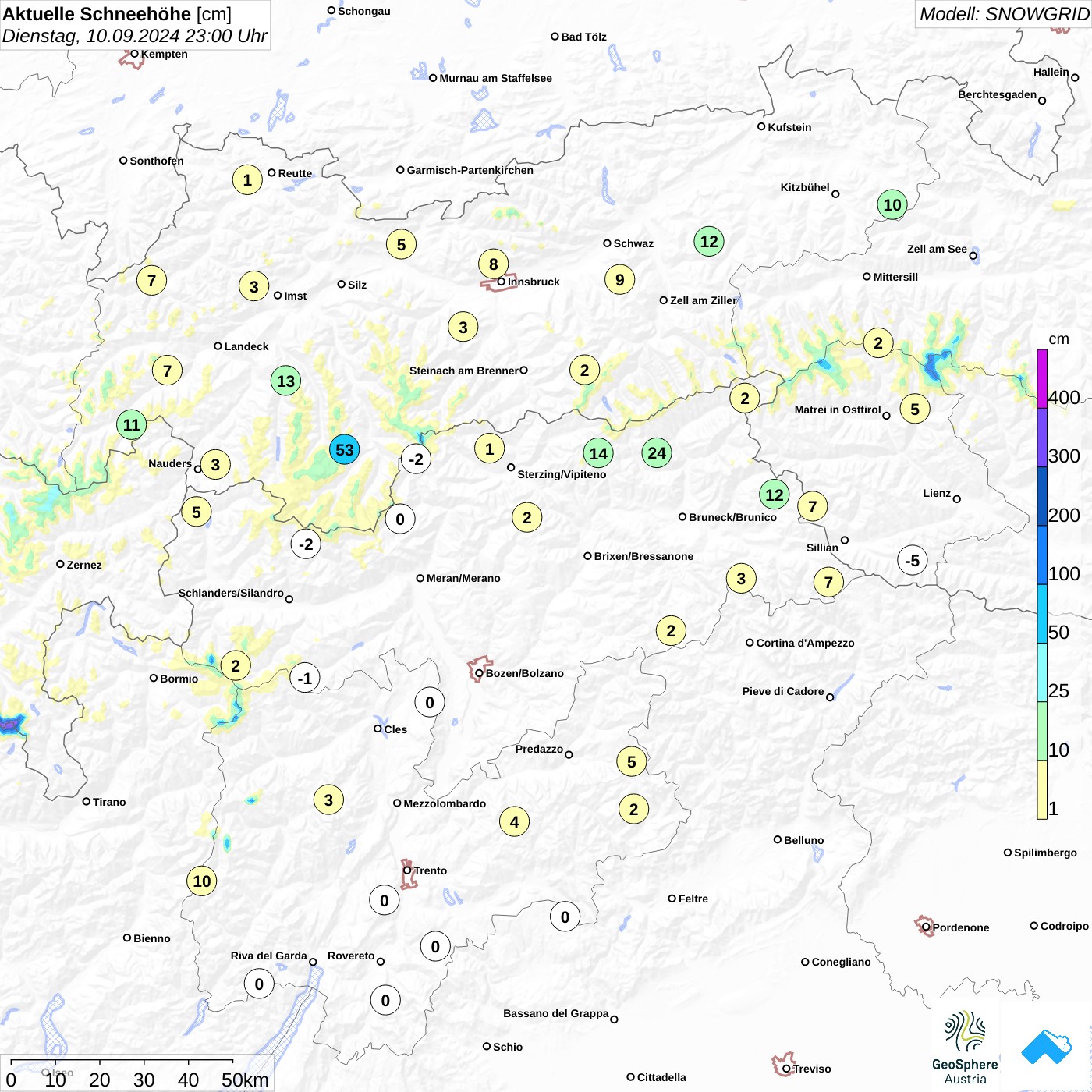Viewport: 1092px width, 1092px height.
Task: Click the Hallein label
Action: click(1051, 72)
